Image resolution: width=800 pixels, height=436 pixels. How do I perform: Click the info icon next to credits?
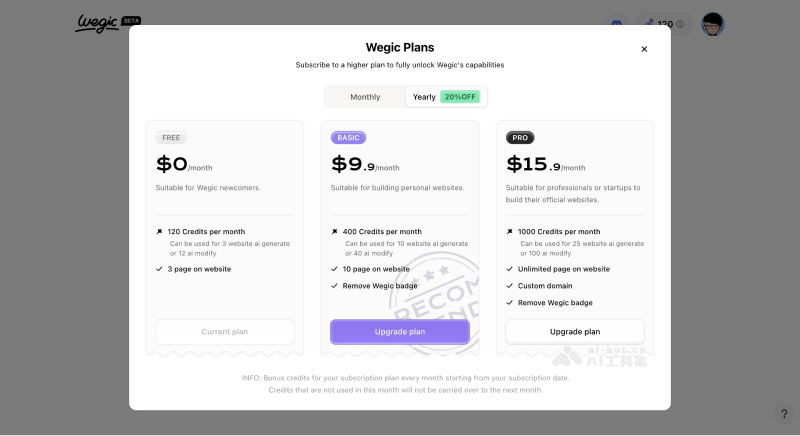pos(680,23)
